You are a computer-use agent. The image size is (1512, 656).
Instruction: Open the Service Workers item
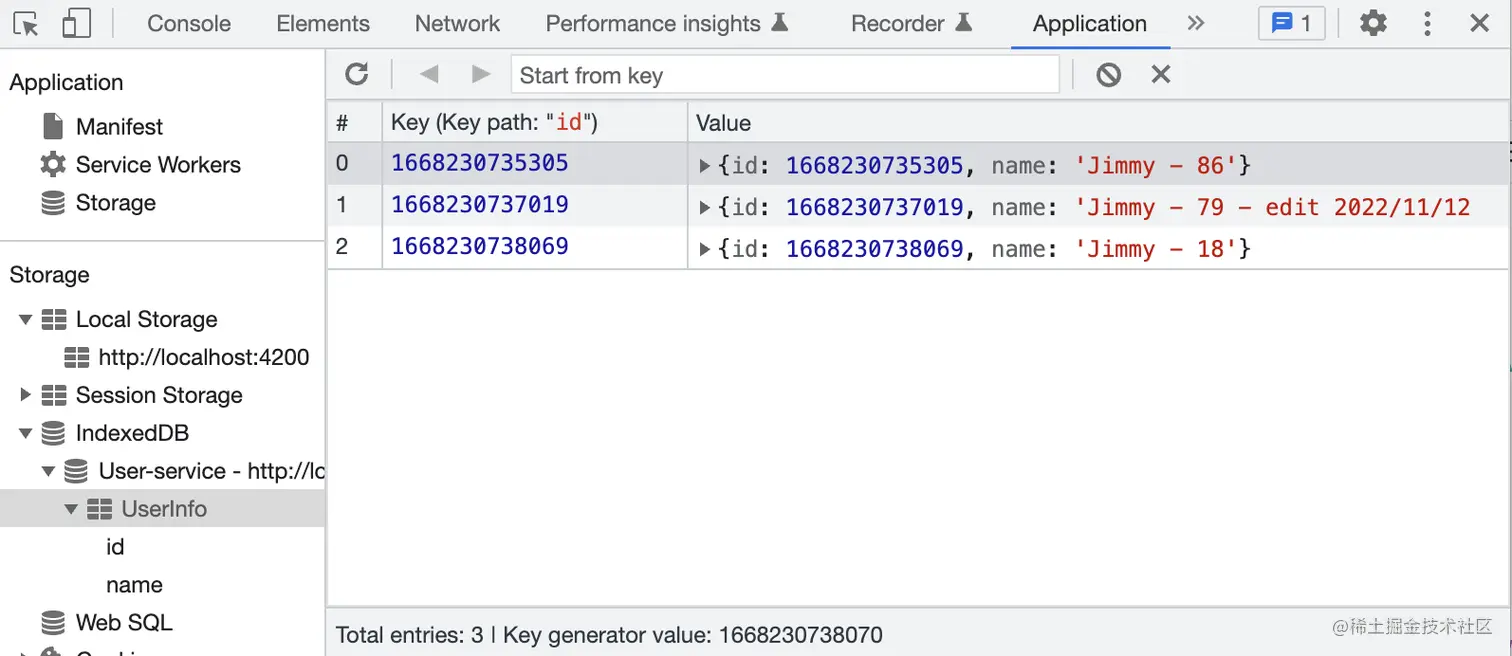tap(158, 164)
